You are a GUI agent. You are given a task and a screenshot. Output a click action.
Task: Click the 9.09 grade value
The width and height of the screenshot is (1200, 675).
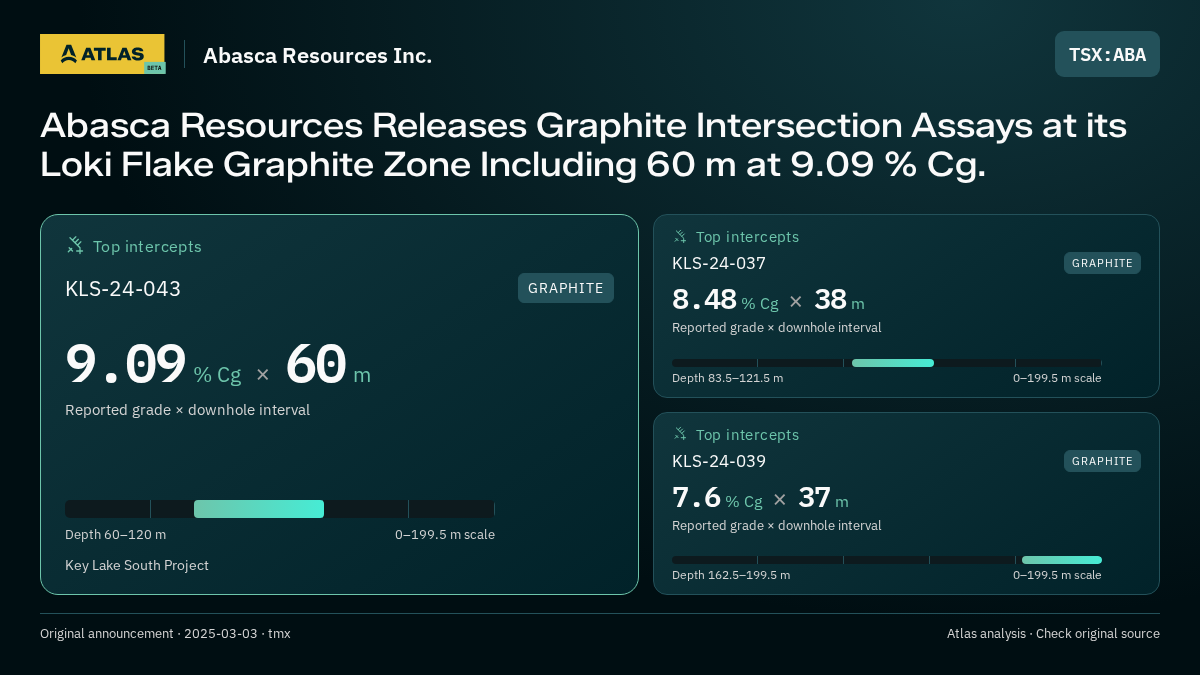(126, 364)
